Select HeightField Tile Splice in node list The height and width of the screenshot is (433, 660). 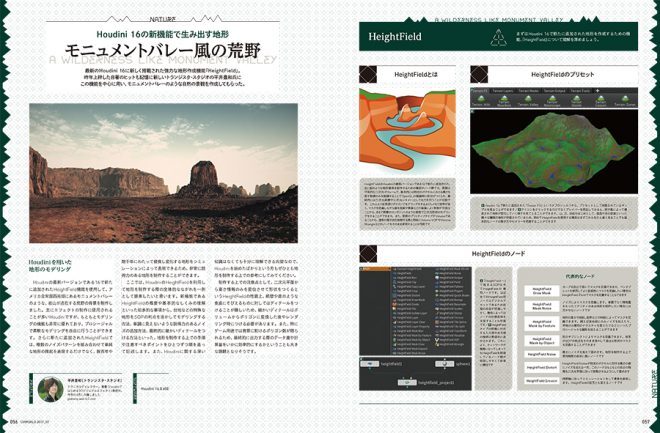coord(451,322)
